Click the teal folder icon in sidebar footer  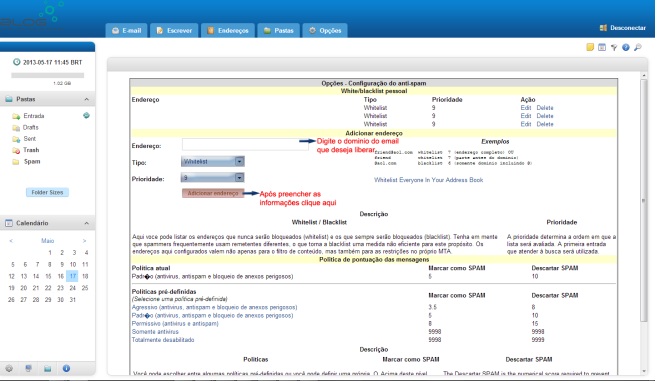(47, 368)
